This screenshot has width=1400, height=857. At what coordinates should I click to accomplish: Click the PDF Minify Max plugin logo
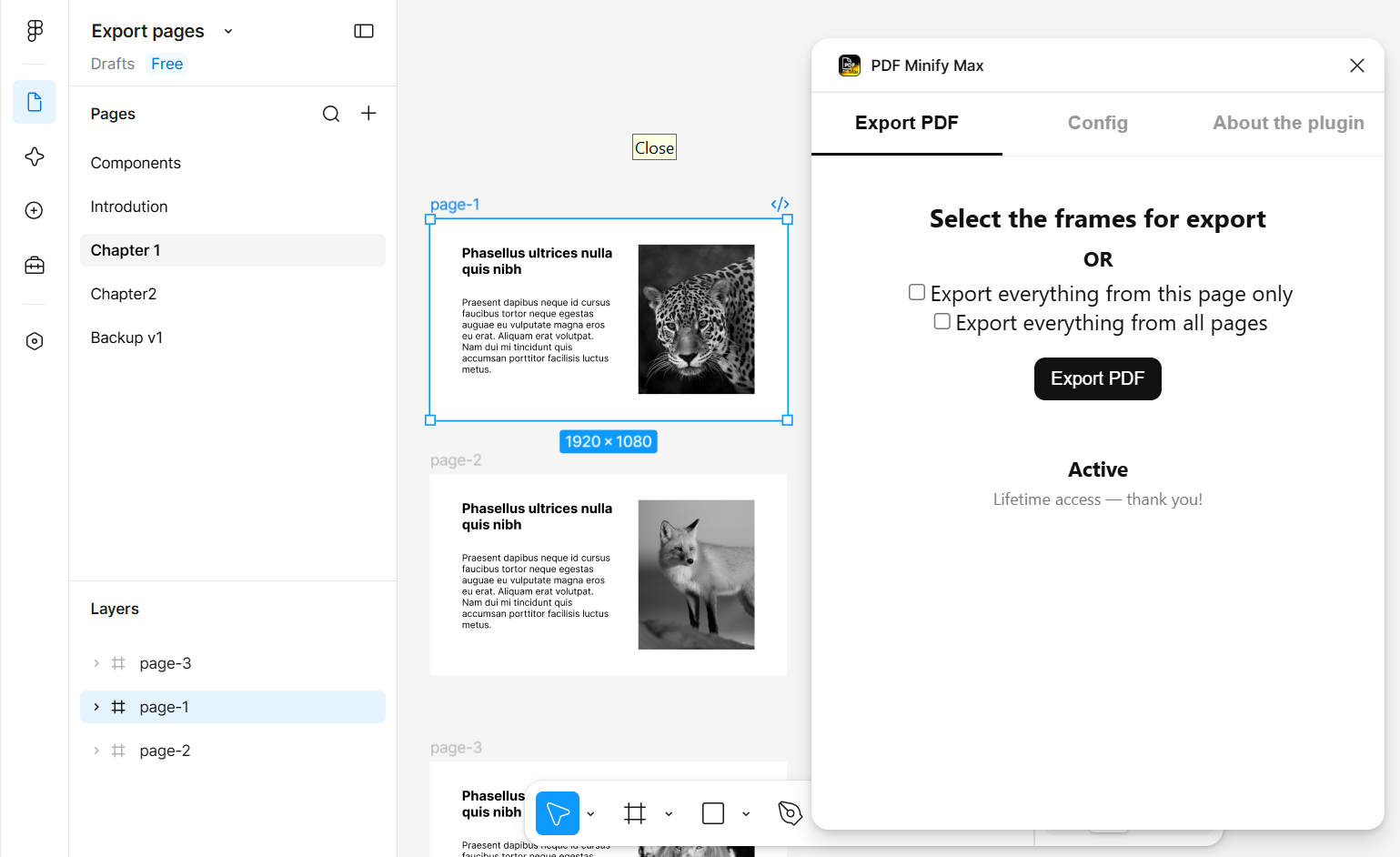850,66
